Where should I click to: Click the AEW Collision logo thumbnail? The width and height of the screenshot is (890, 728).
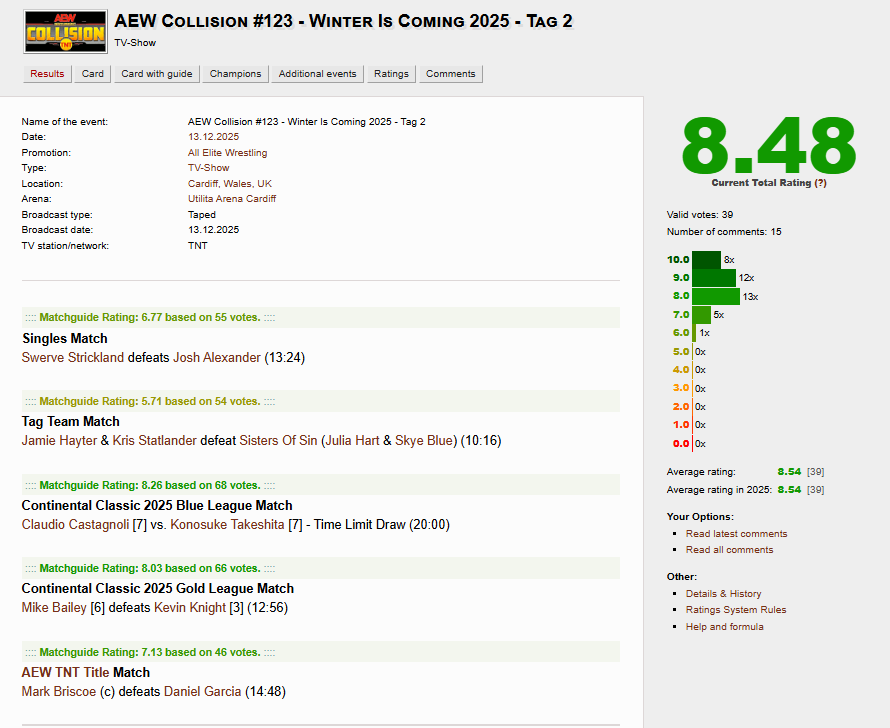(x=65, y=32)
